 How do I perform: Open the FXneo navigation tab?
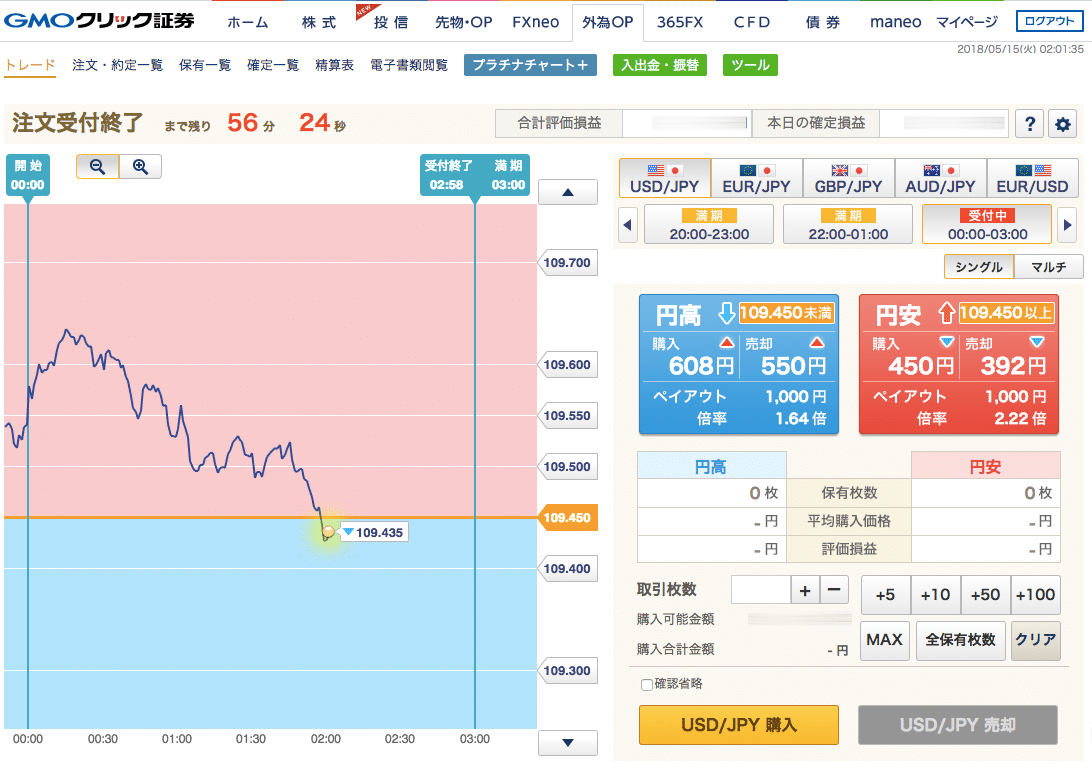pyautogui.click(x=535, y=22)
